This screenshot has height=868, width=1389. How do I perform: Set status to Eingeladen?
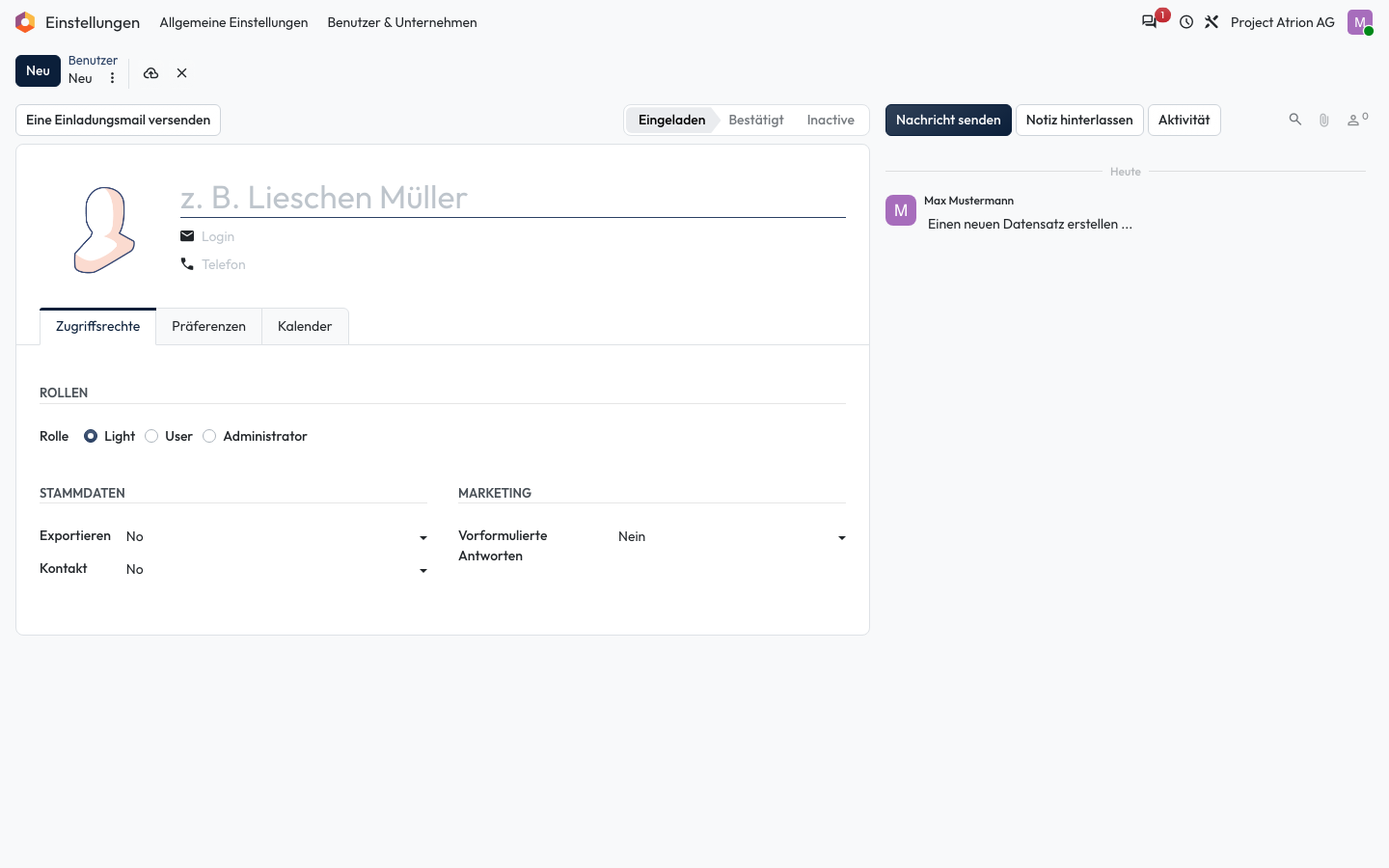pos(671,120)
